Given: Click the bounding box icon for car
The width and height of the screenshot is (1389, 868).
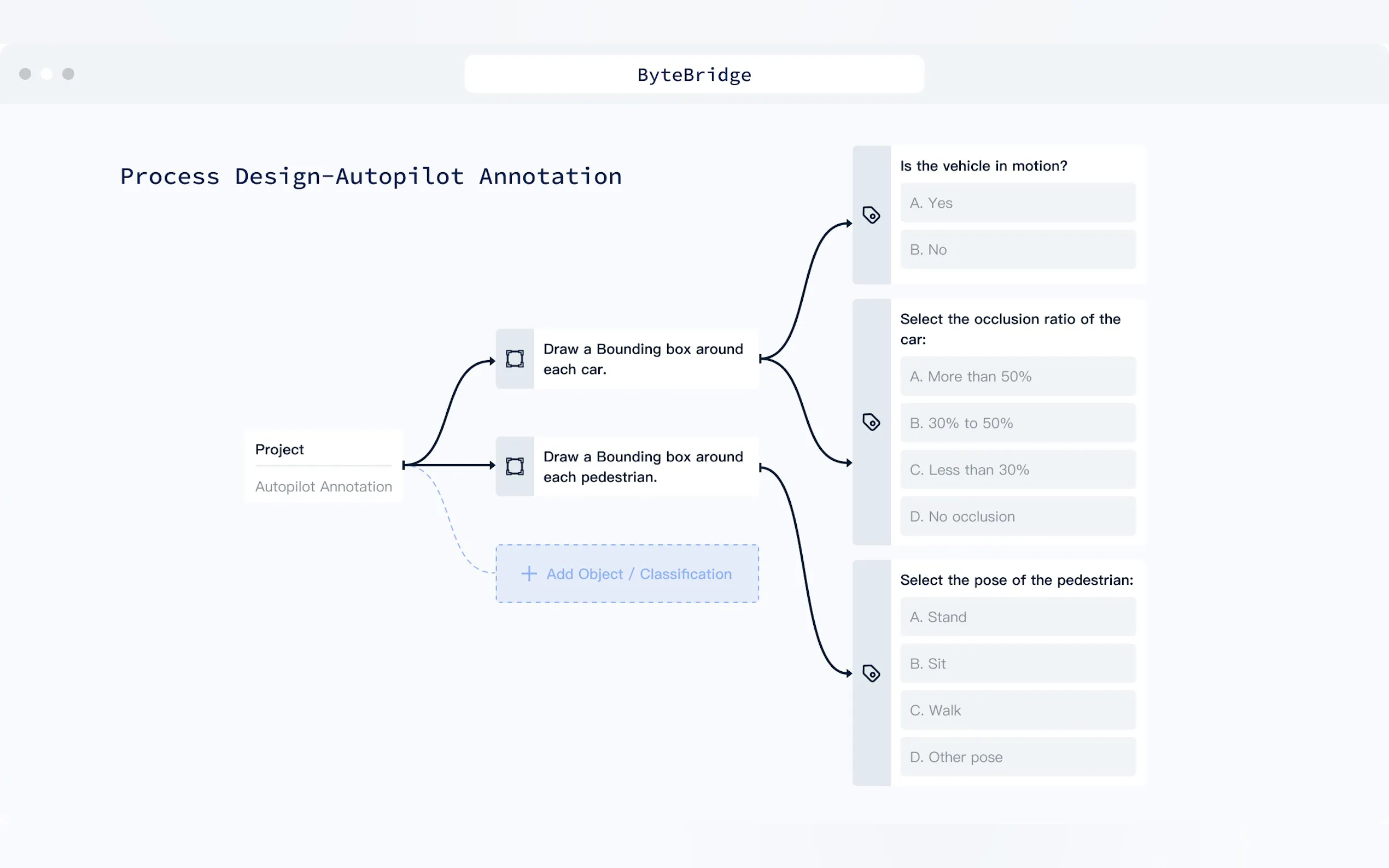Looking at the screenshot, I should [515, 359].
